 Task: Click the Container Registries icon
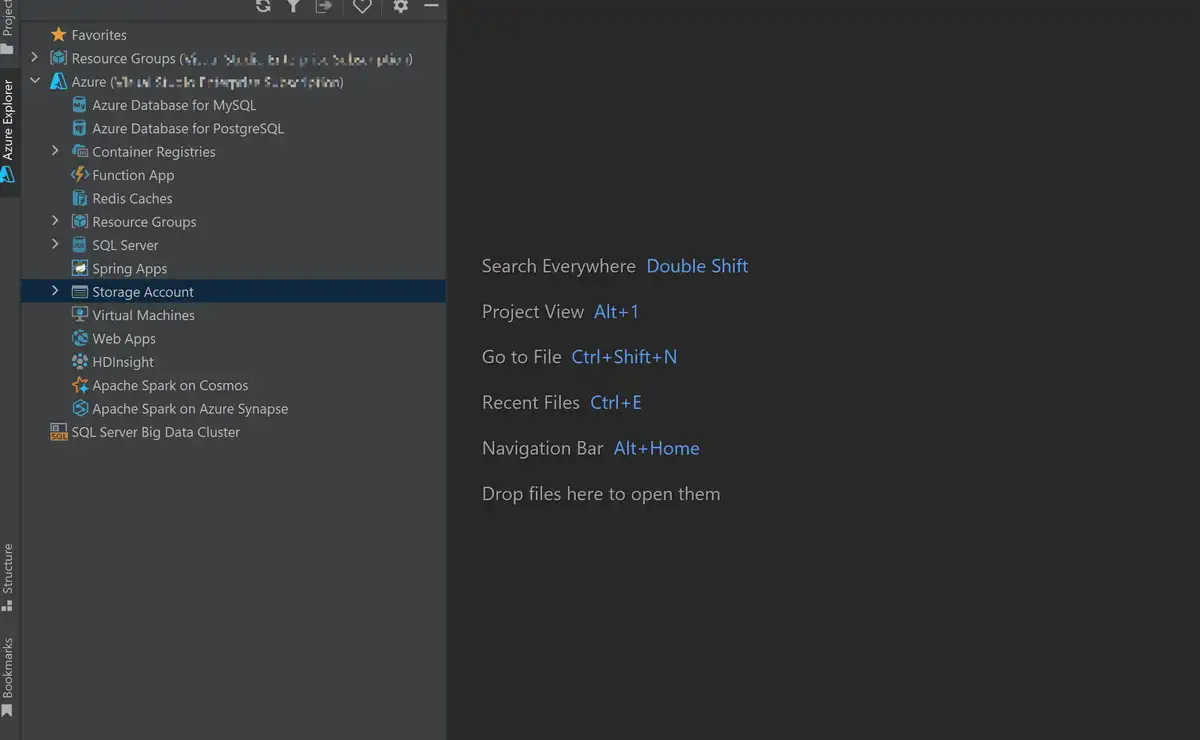[80, 152]
